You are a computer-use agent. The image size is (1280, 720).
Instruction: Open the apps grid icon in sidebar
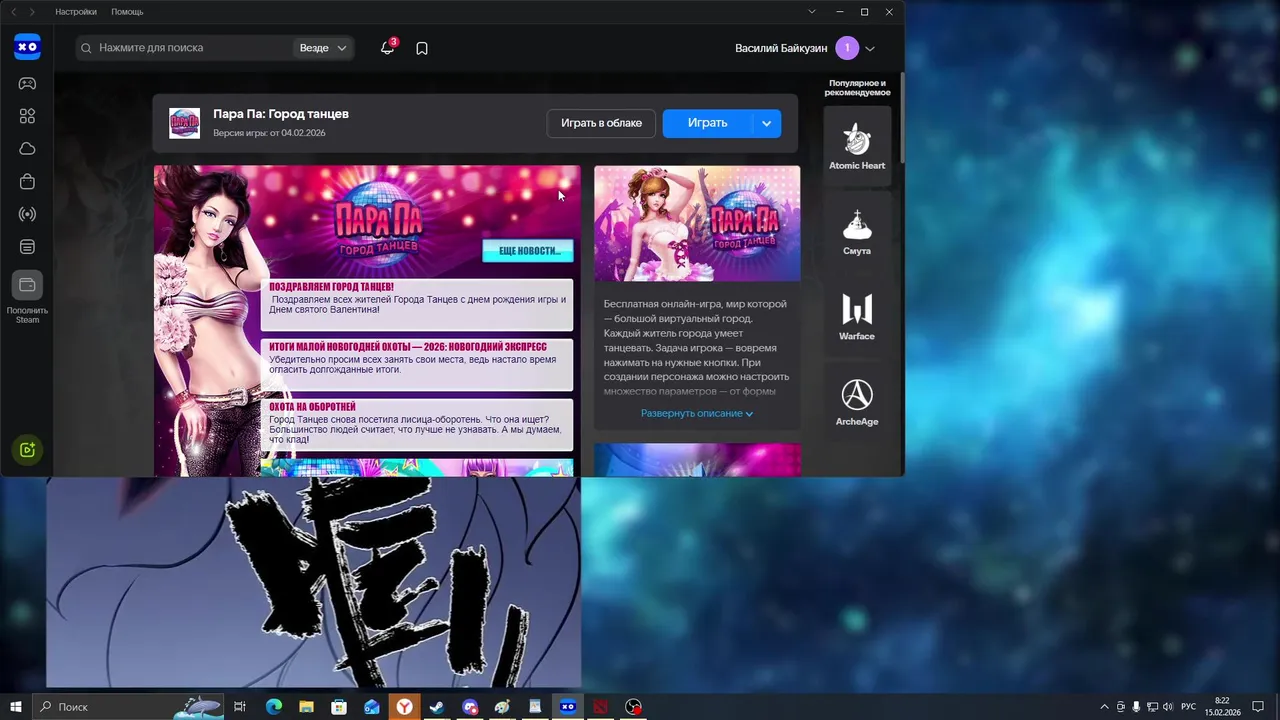click(x=27, y=116)
